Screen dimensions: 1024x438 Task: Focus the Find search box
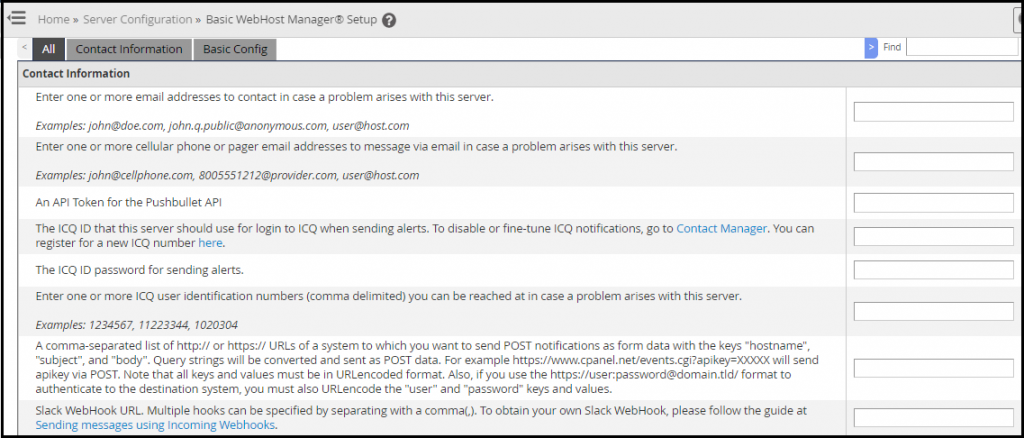tap(962, 47)
